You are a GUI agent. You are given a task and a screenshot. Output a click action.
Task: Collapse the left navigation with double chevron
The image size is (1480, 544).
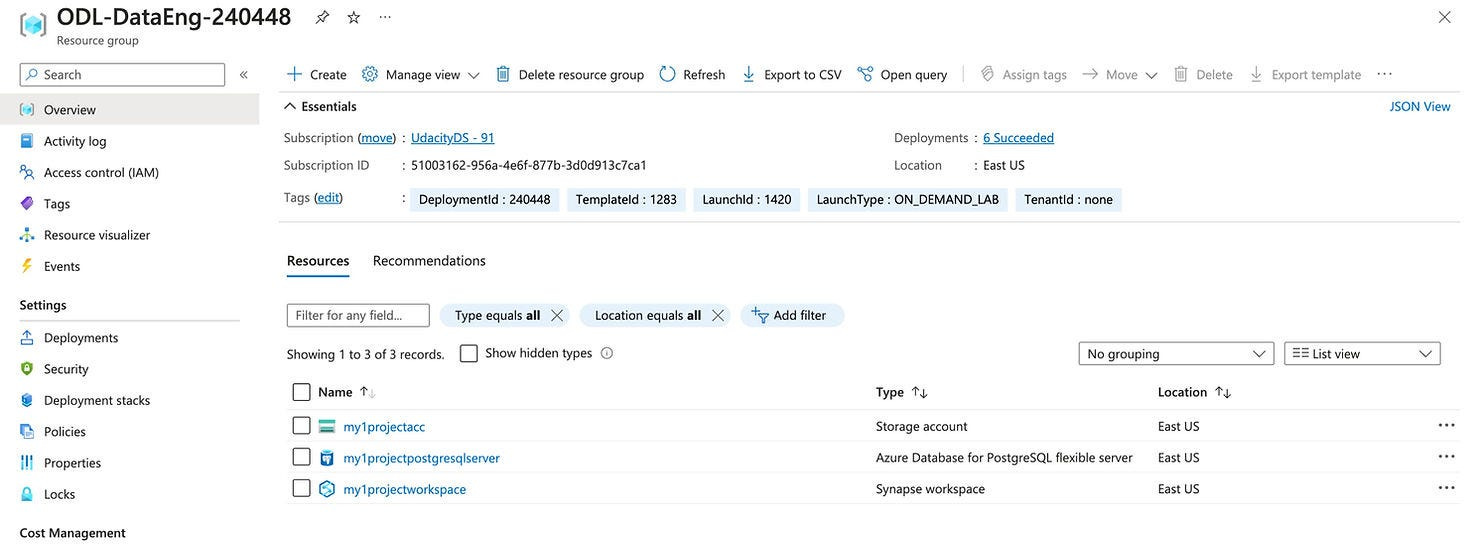[244, 75]
